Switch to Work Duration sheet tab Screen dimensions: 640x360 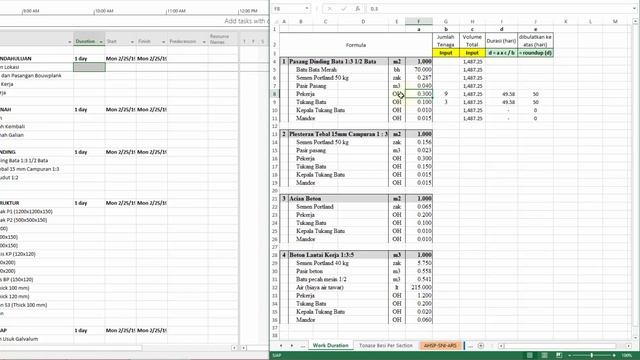tap(331, 346)
